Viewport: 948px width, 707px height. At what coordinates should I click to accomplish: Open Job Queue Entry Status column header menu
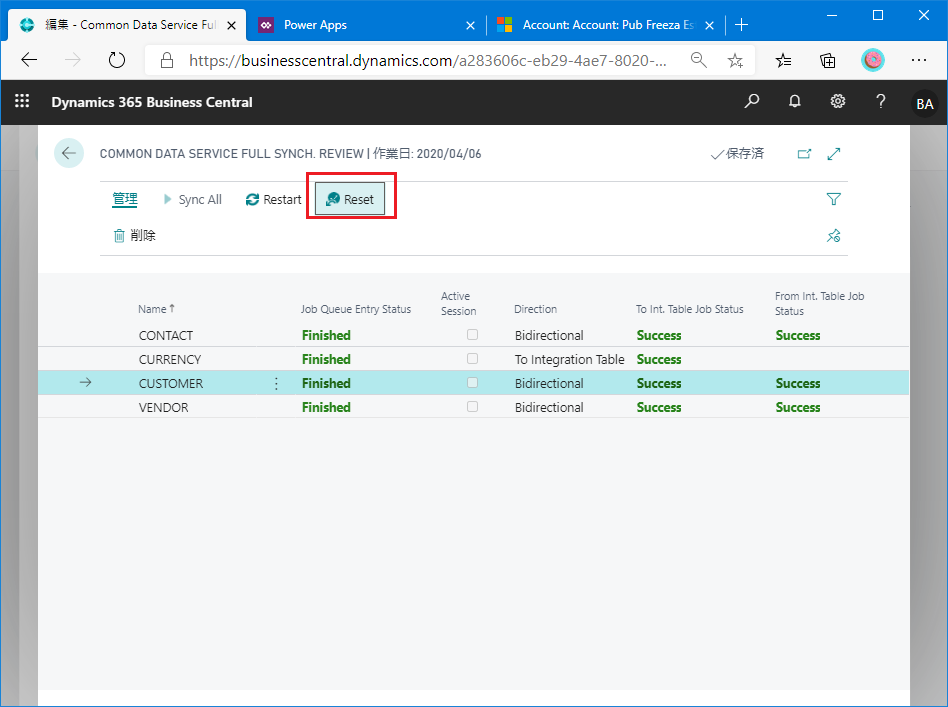356,309
